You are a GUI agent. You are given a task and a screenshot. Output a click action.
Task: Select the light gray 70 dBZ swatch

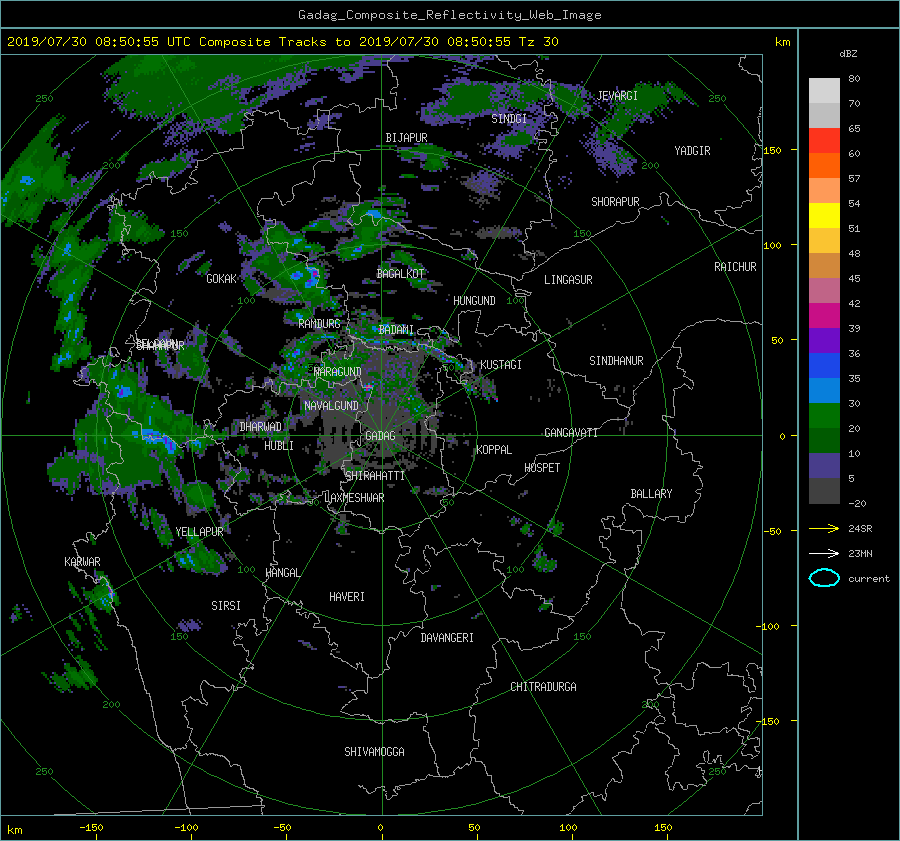click(824, 91)
